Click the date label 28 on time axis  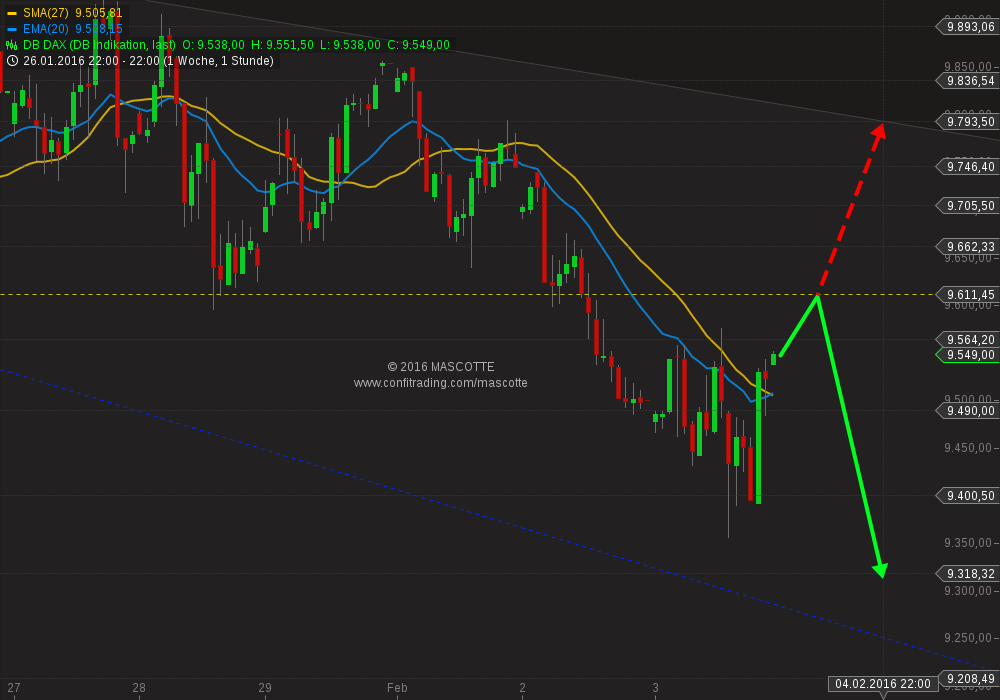click(139, 688)
